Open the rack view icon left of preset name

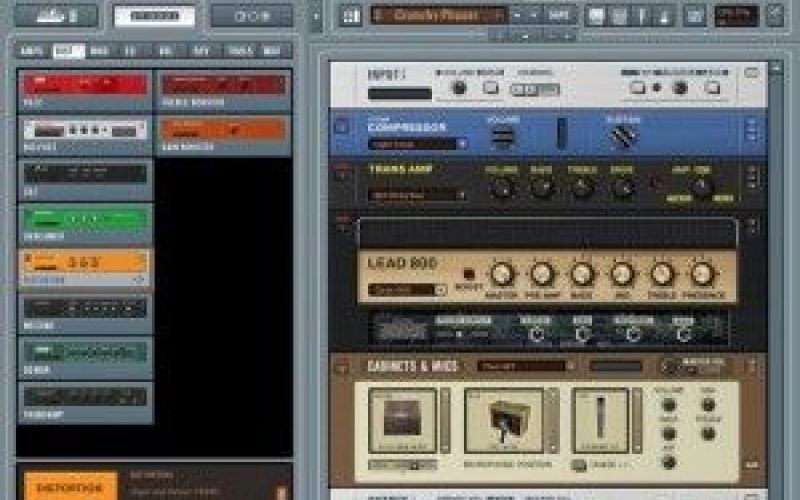coord(350,15)
